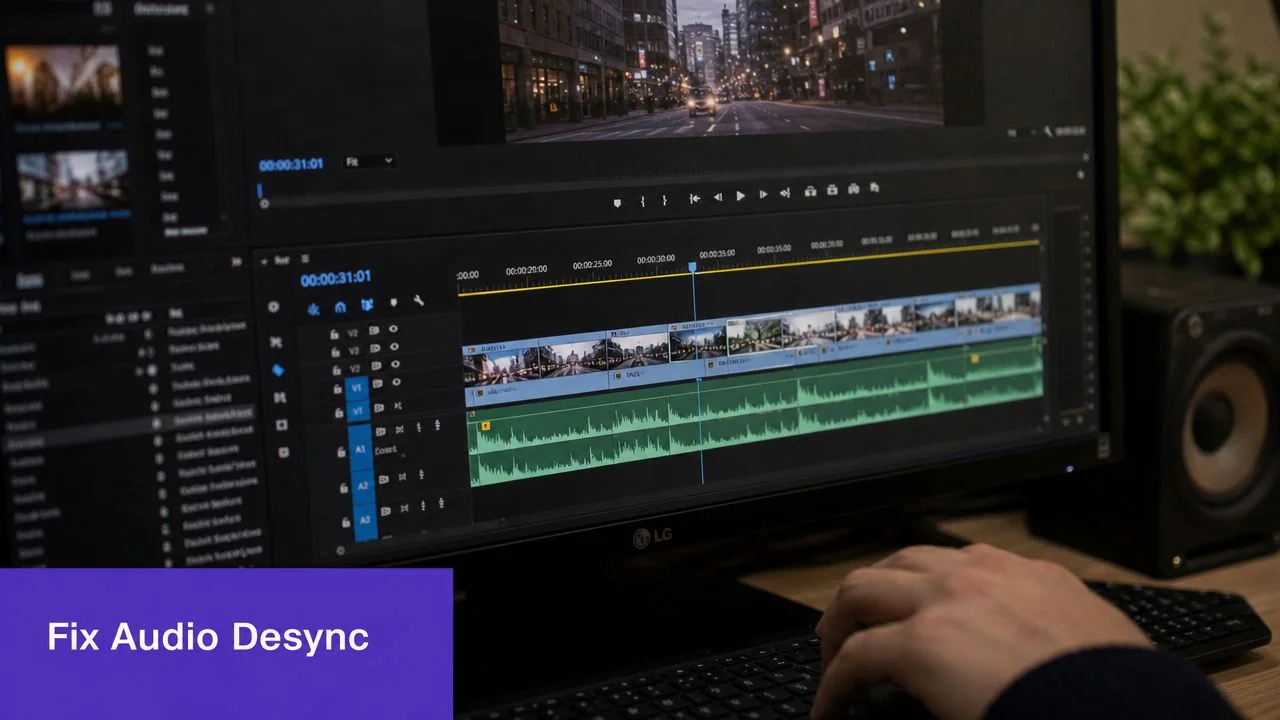This screenshot has height=720, width=1280.
Task: Click the Program monitor's small blue playhead
Action: click(x=259, y=190)
